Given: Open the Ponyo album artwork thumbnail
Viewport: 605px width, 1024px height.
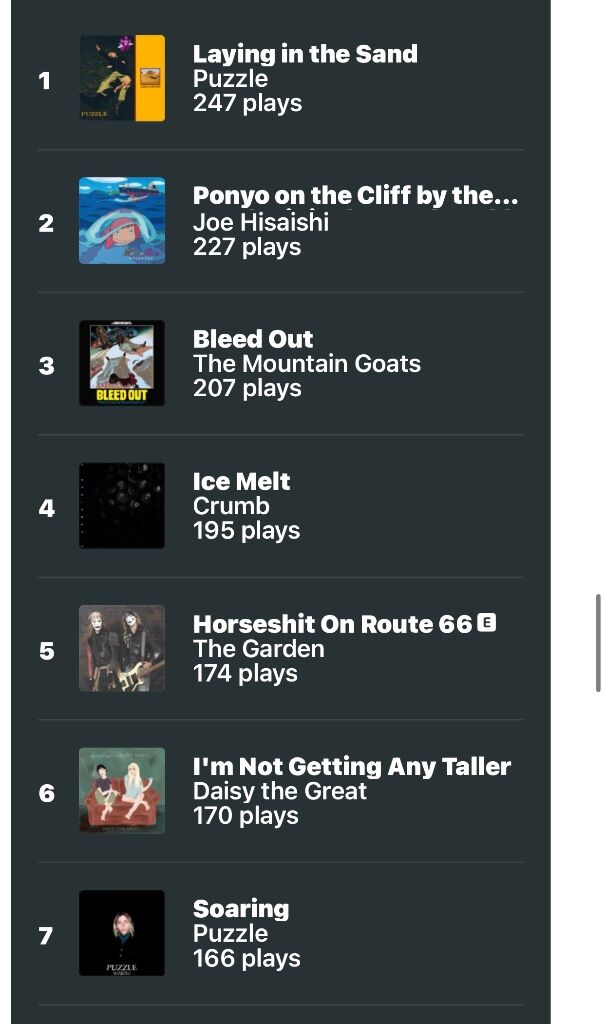Looking at the screenshot, I should click(122, 221).
